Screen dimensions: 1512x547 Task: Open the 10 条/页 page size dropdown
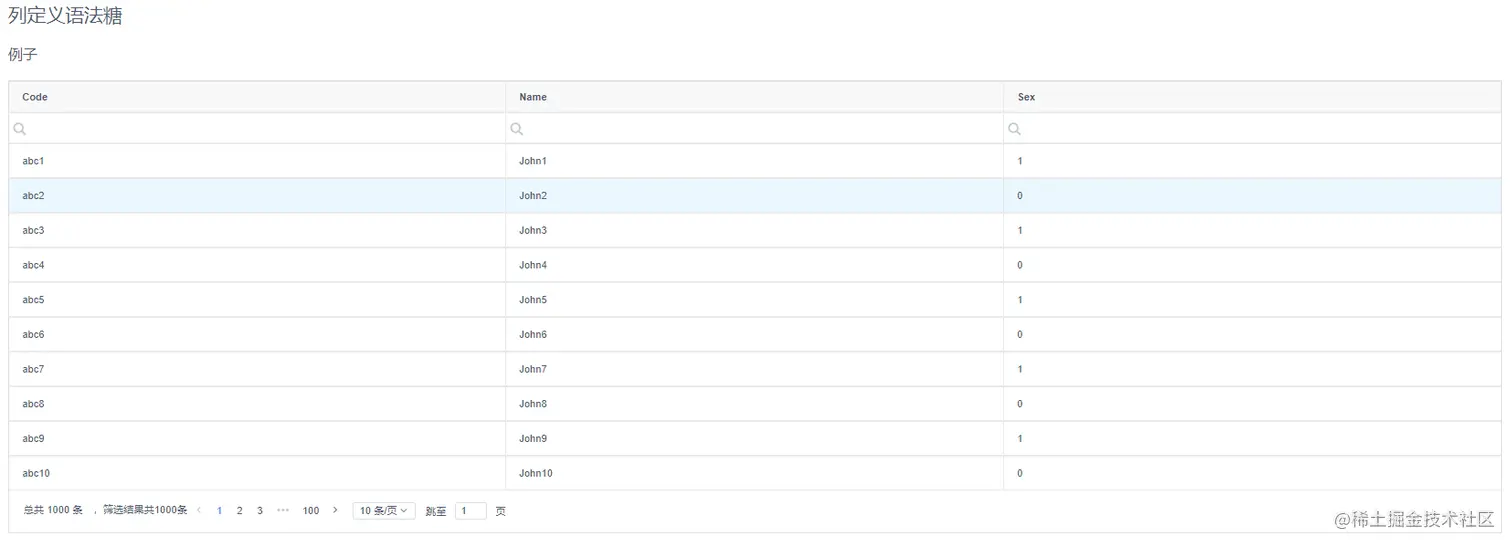pyautogui.click(x=384, y=510)
